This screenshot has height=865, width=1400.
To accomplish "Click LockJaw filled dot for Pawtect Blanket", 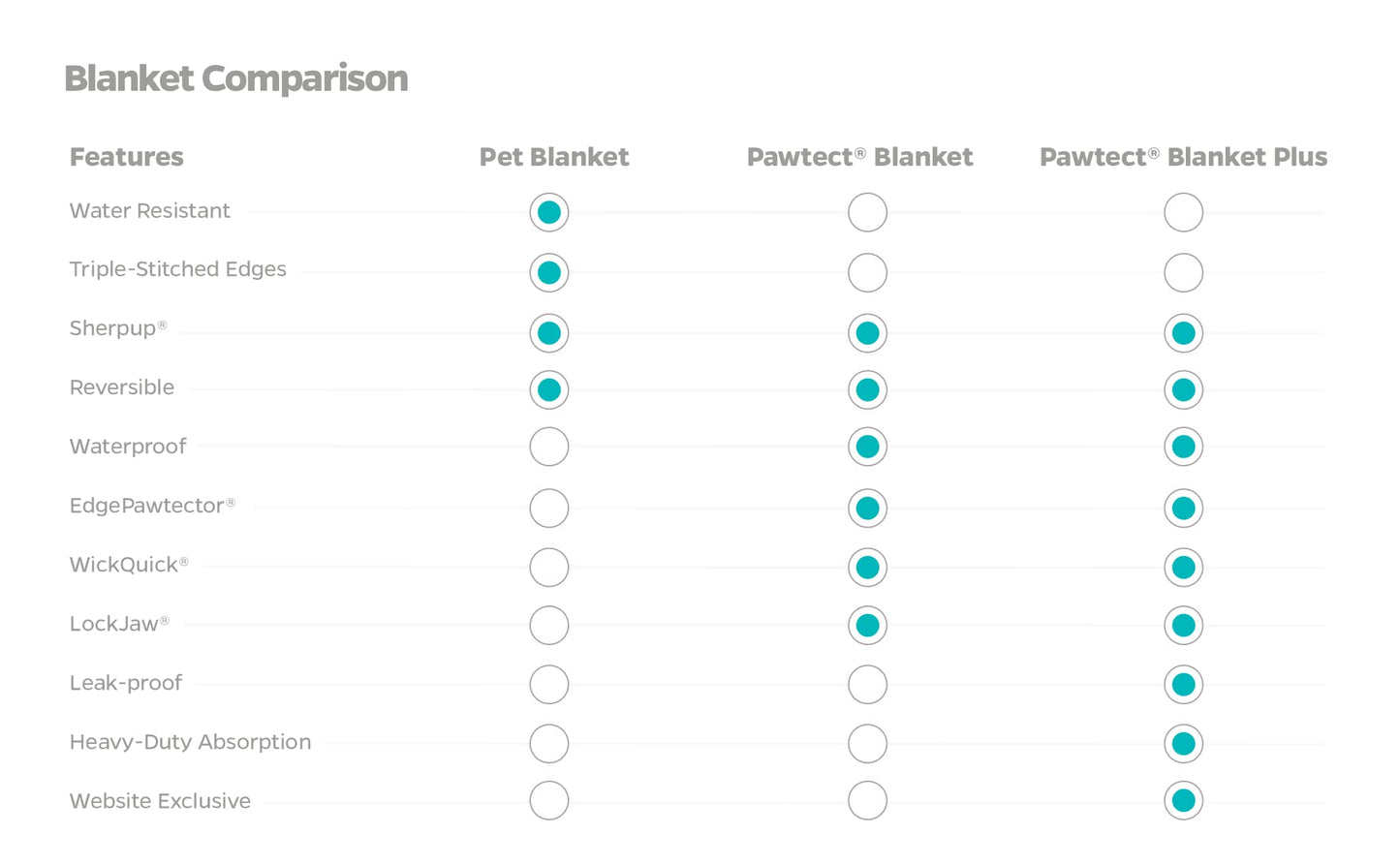I will [867, 626].
